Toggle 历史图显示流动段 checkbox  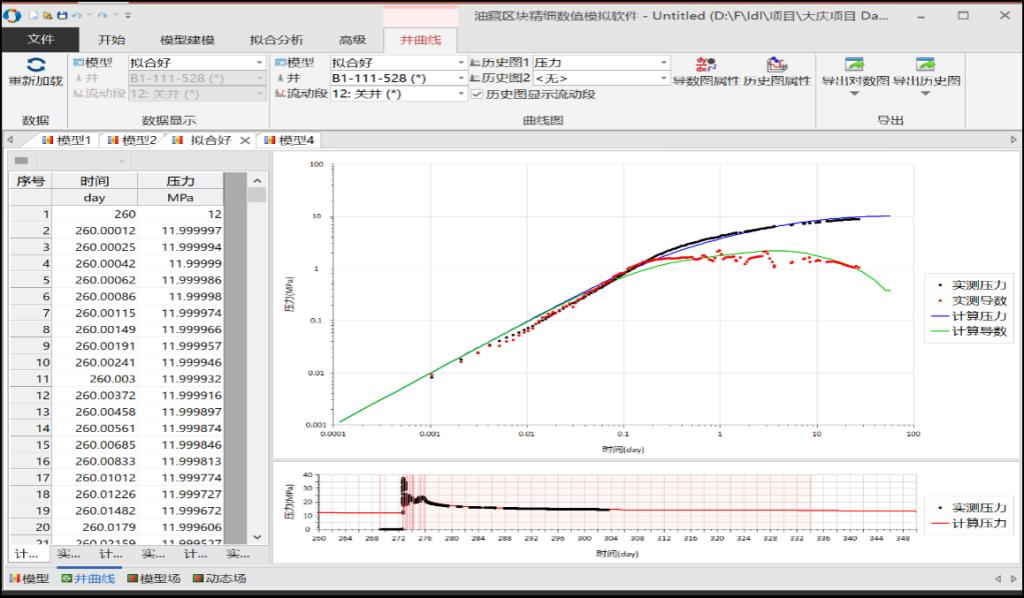(x=477, y=94)
